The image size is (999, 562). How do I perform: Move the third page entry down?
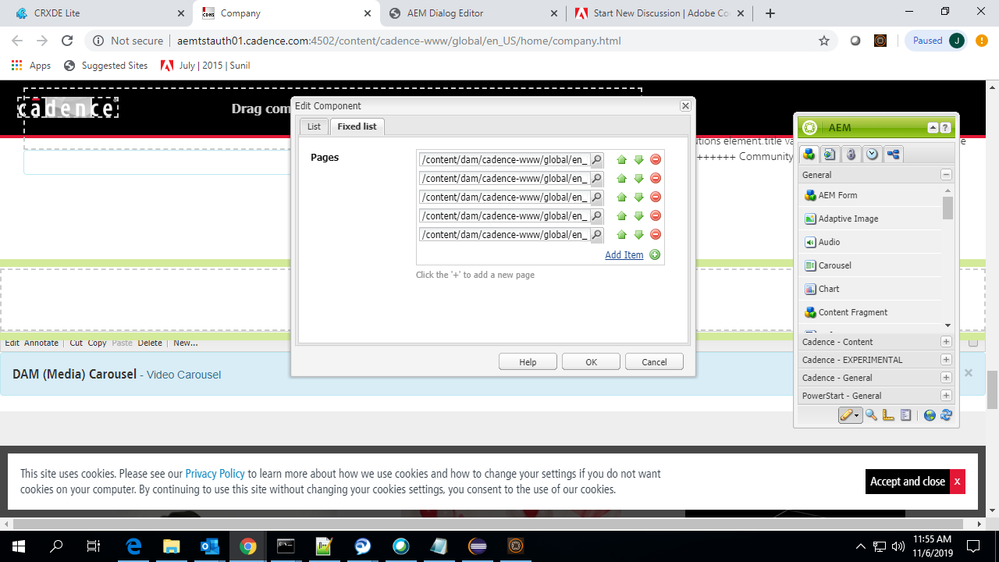coord(638,197)
